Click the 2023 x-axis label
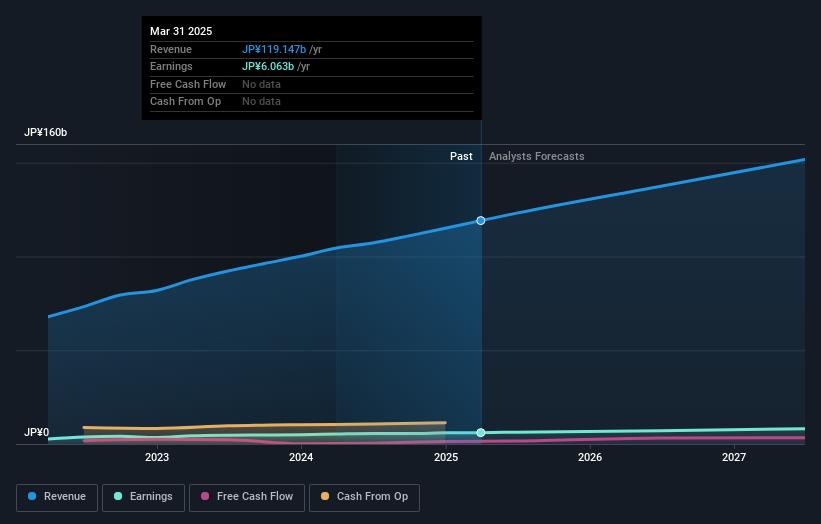821x524 pixels. (x=157, y=458)
